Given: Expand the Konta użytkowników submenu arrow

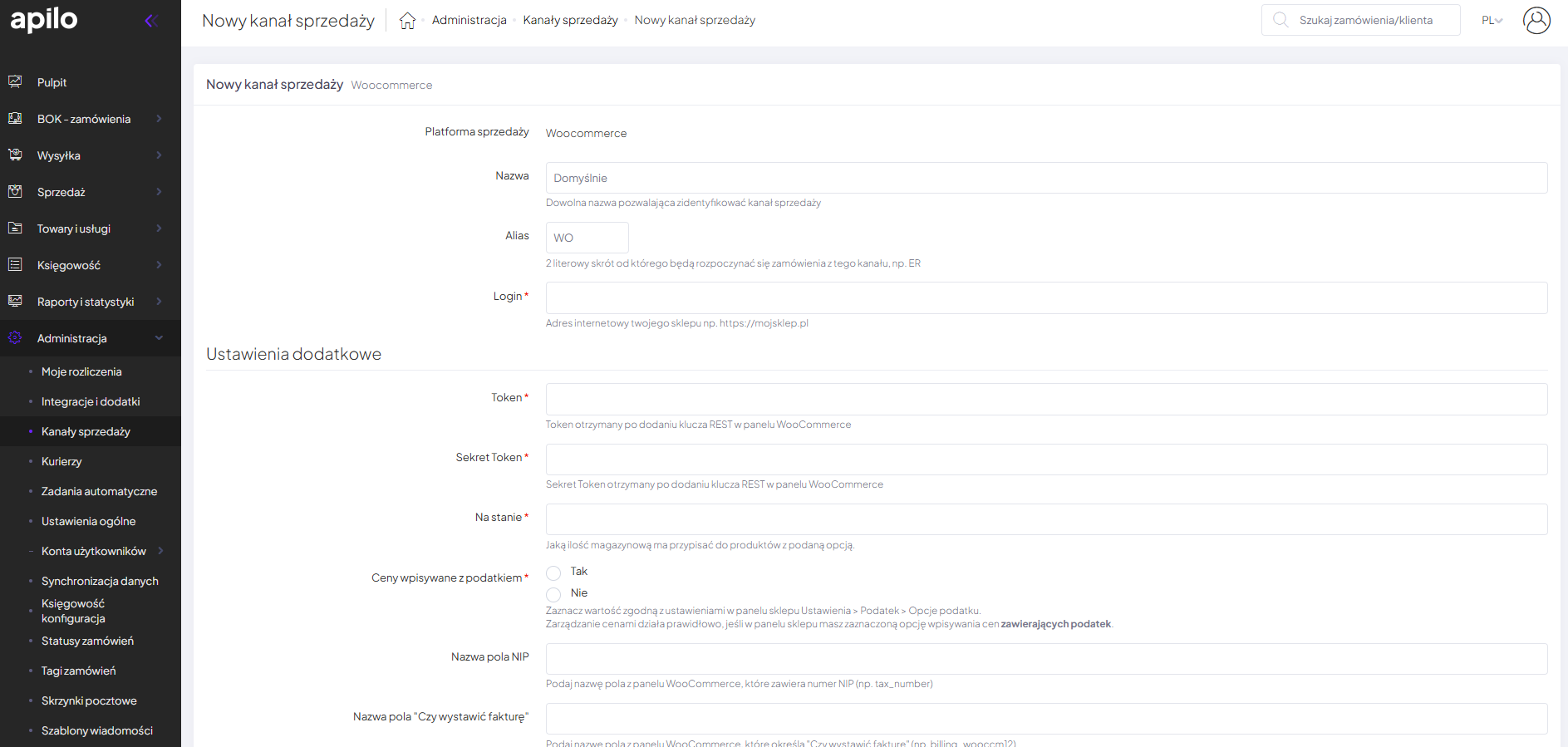Looking at the screenshot, I should (x=160, y=551).
